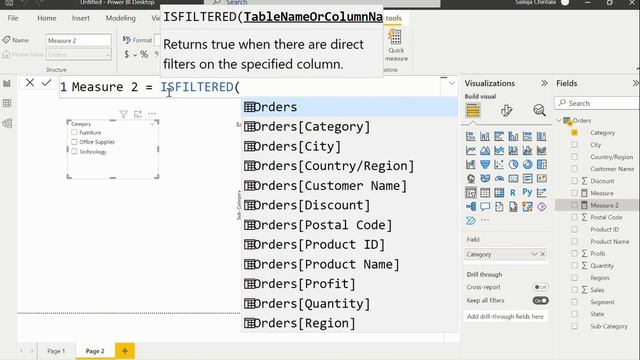Expand the formula bar chevron

(x=452, y=83)
